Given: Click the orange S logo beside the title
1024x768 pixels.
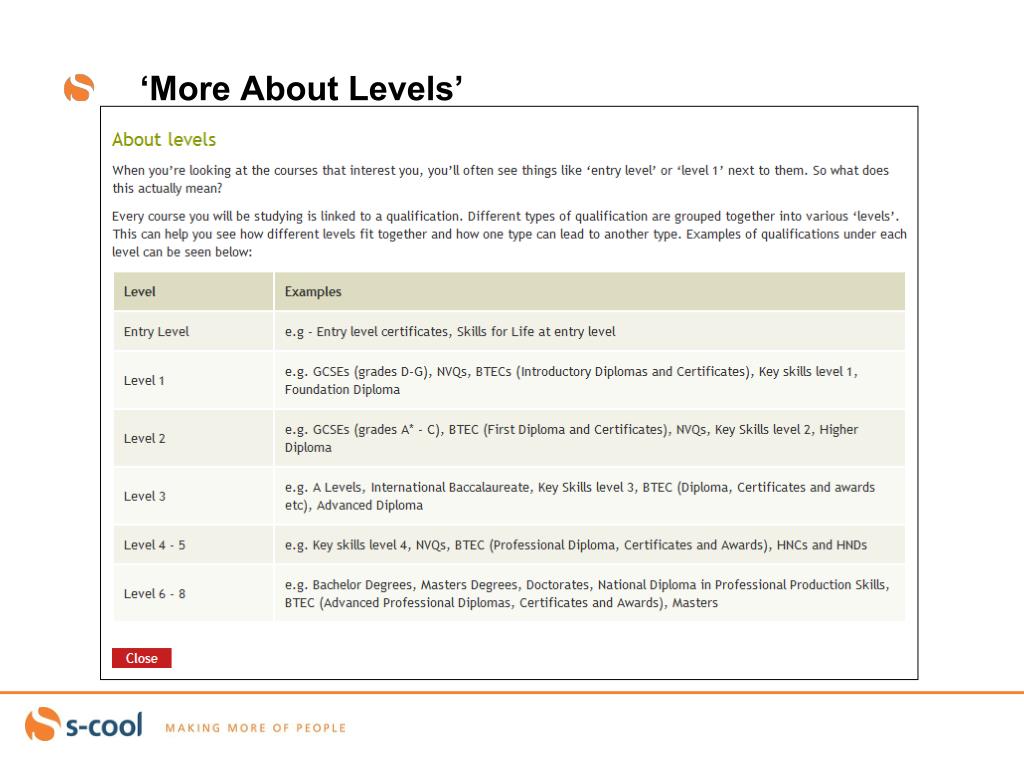Looking at the screenshot, I should [x=79, y=88].
